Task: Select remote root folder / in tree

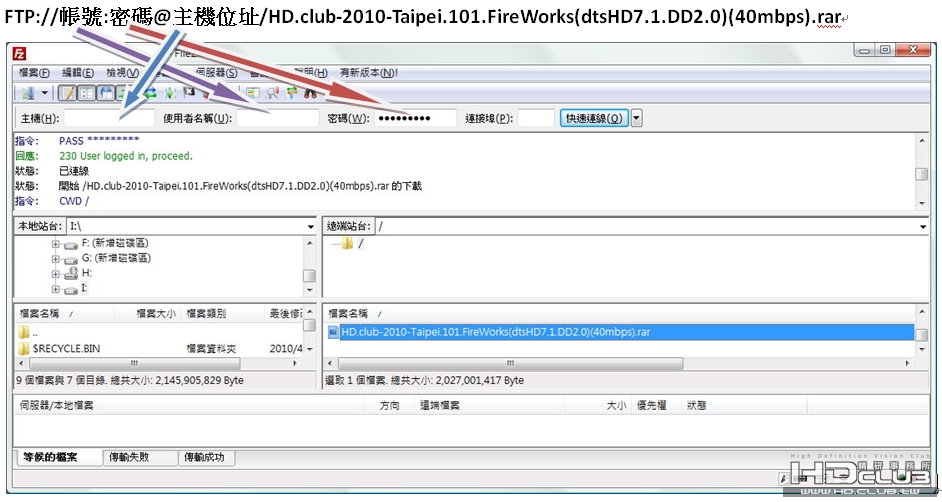Action: (x=360, y=243)
